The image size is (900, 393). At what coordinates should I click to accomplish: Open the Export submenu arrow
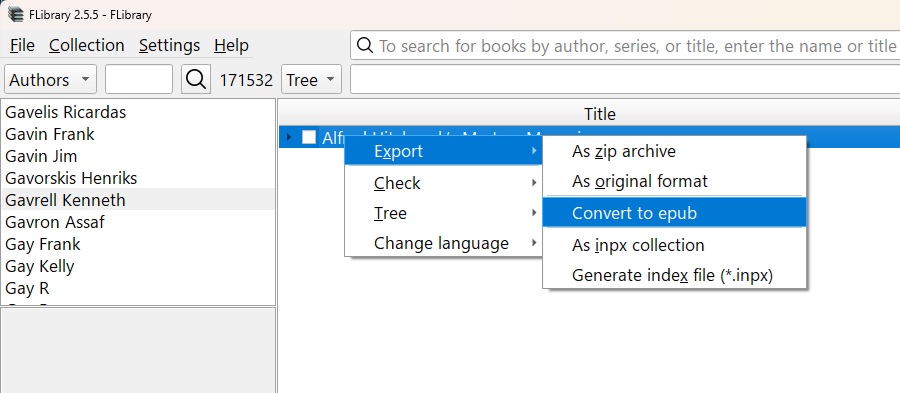tap(534, 151)
